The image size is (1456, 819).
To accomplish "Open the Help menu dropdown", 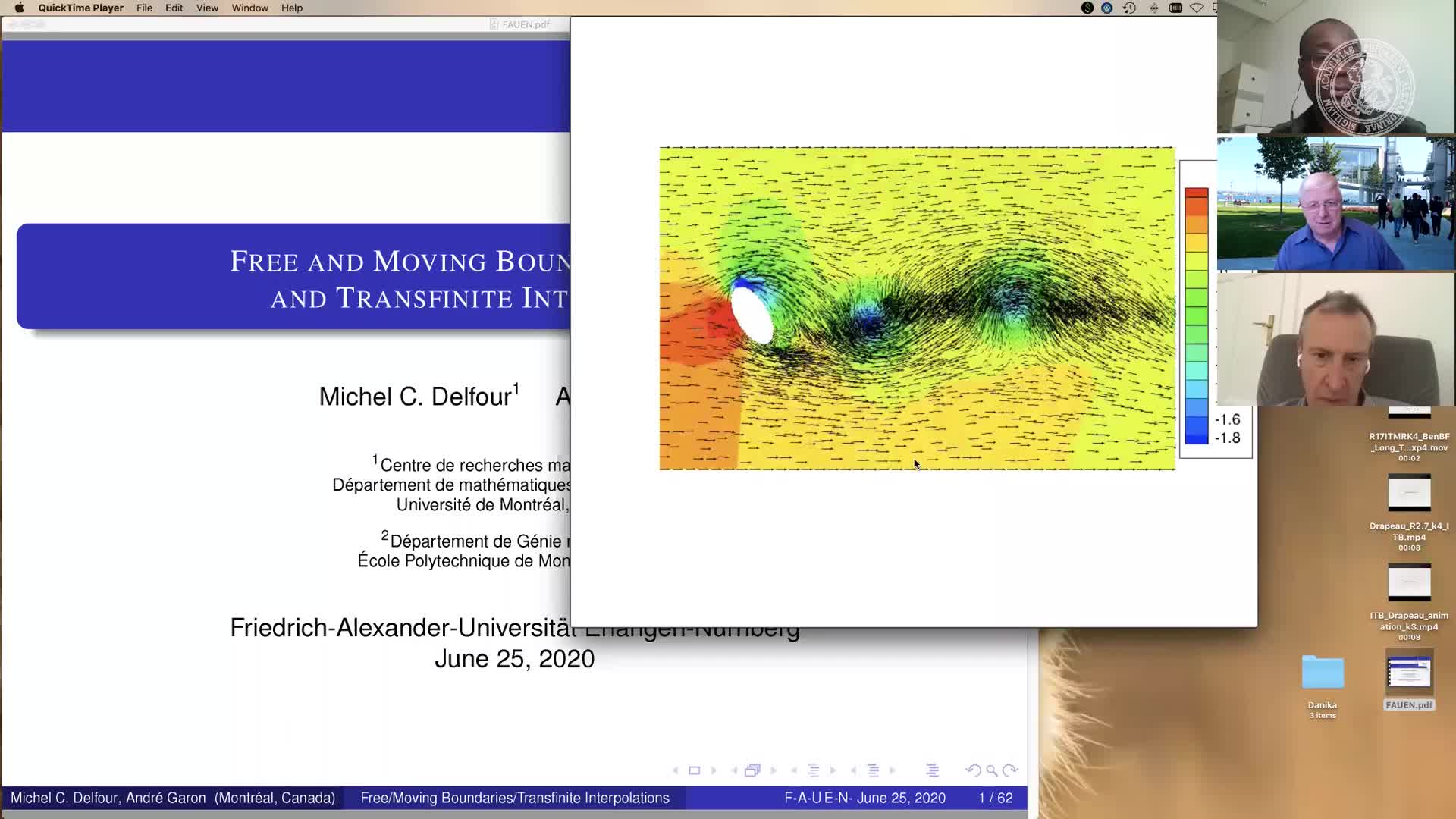I will [x=291, y=8].
